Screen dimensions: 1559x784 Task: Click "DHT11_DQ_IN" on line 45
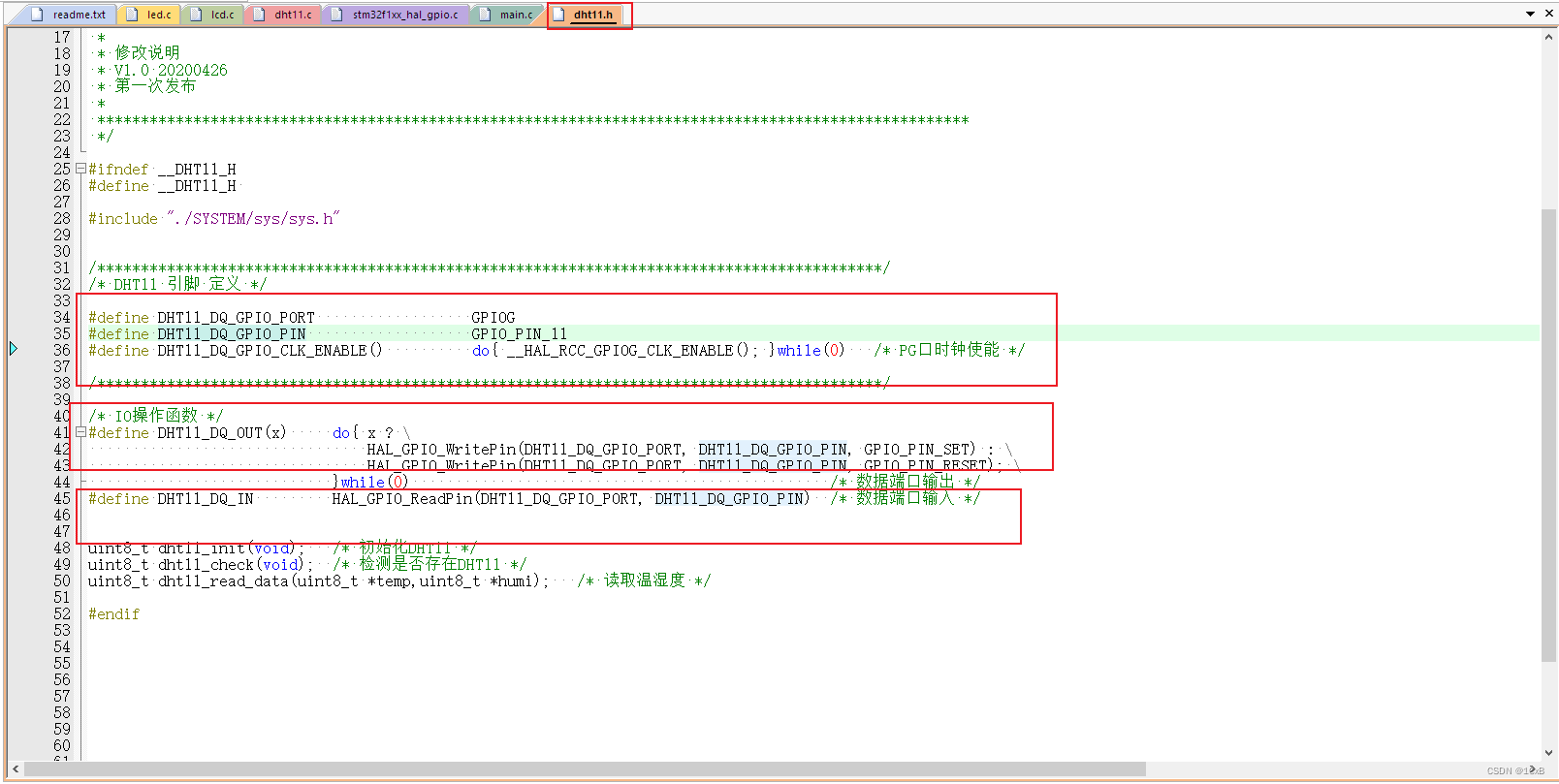coord(206,499)
